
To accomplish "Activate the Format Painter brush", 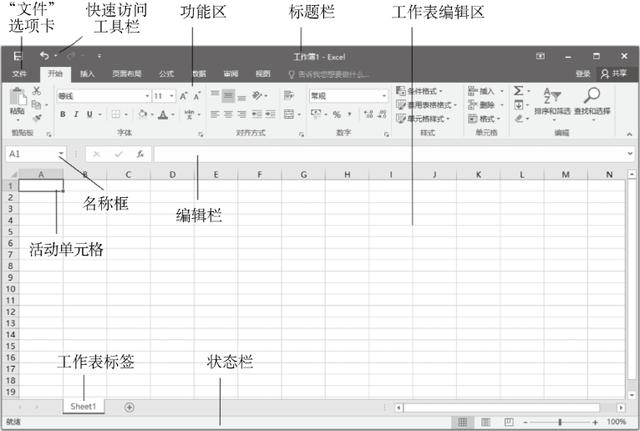I will [37, 118].
